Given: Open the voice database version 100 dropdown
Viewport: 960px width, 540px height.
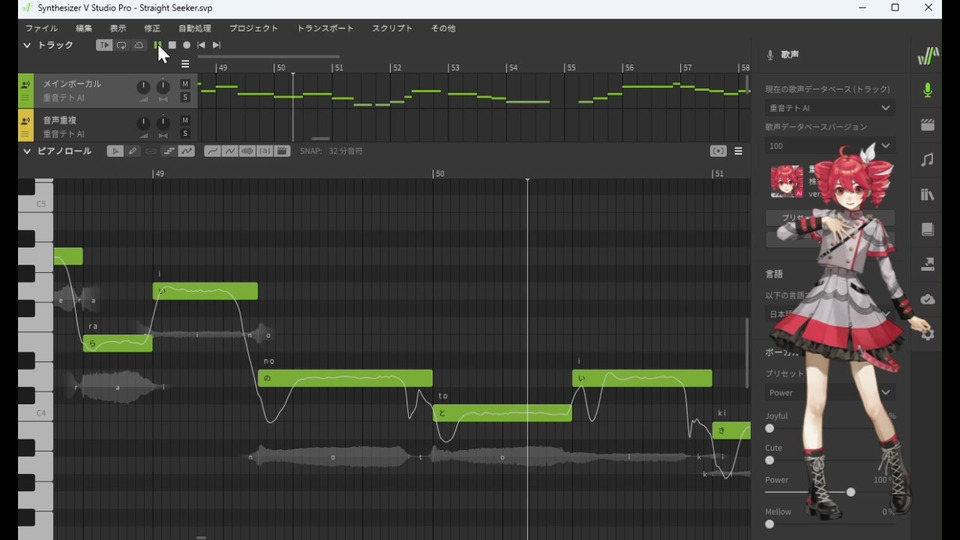Looking at the screenshot, I should pos(829,146).
